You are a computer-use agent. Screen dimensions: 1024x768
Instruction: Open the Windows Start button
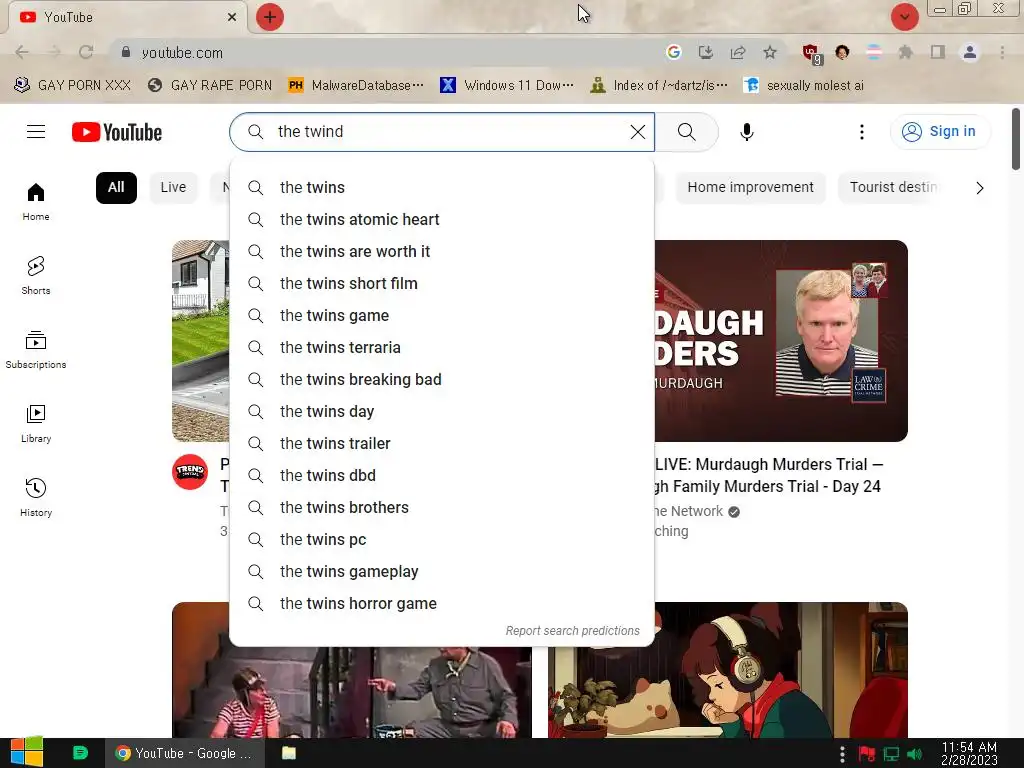coord(26,753)
